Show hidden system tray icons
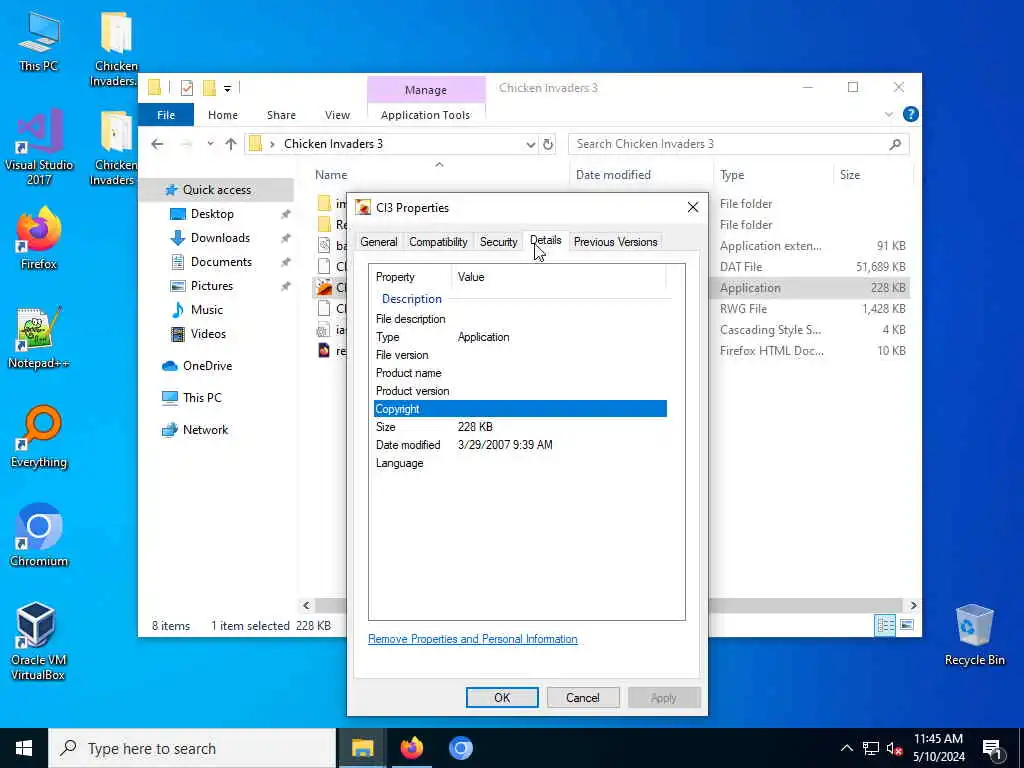The width and height of the screenshot is (1024, 768). pyautogui.click(x=846, y=749)
